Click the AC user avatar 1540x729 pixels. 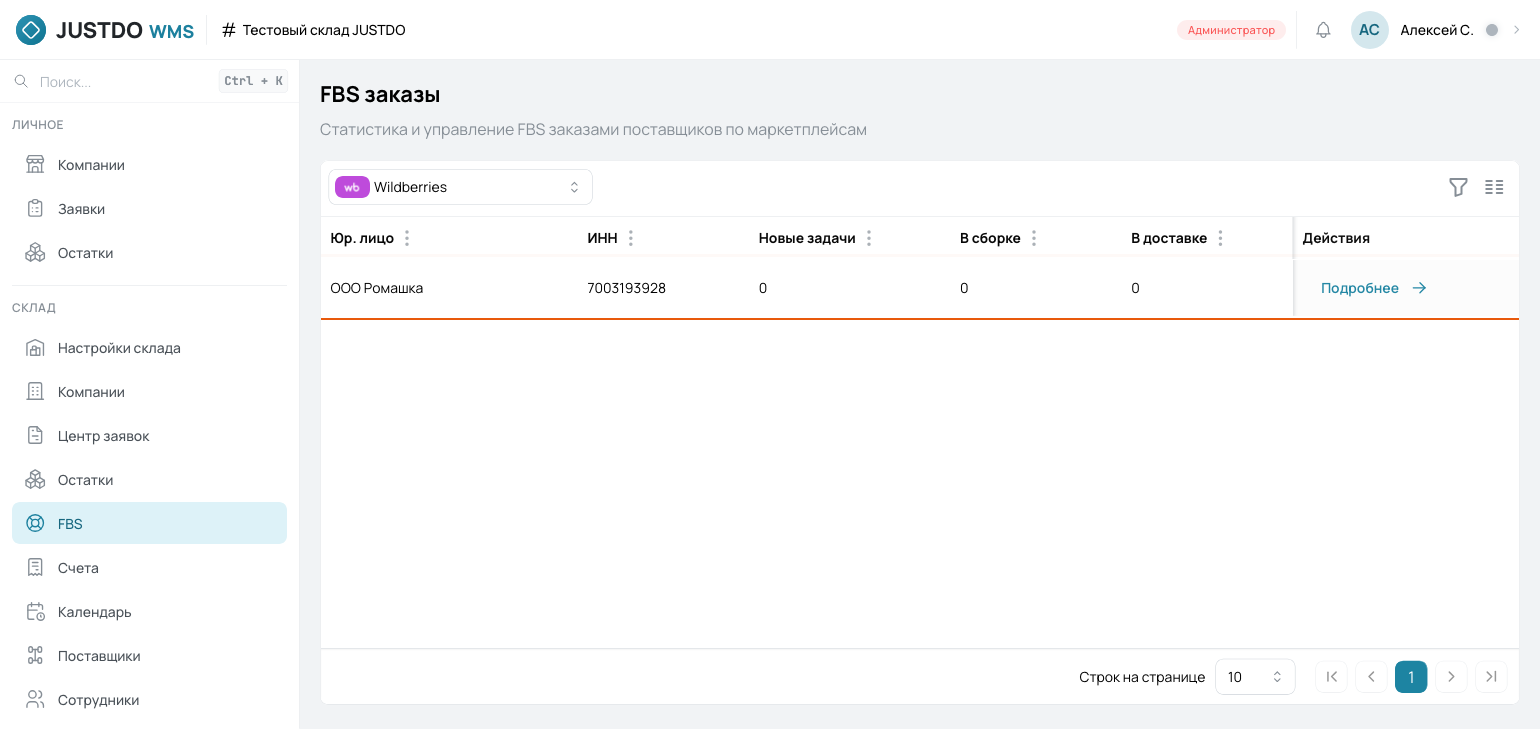pos(1369,30)
